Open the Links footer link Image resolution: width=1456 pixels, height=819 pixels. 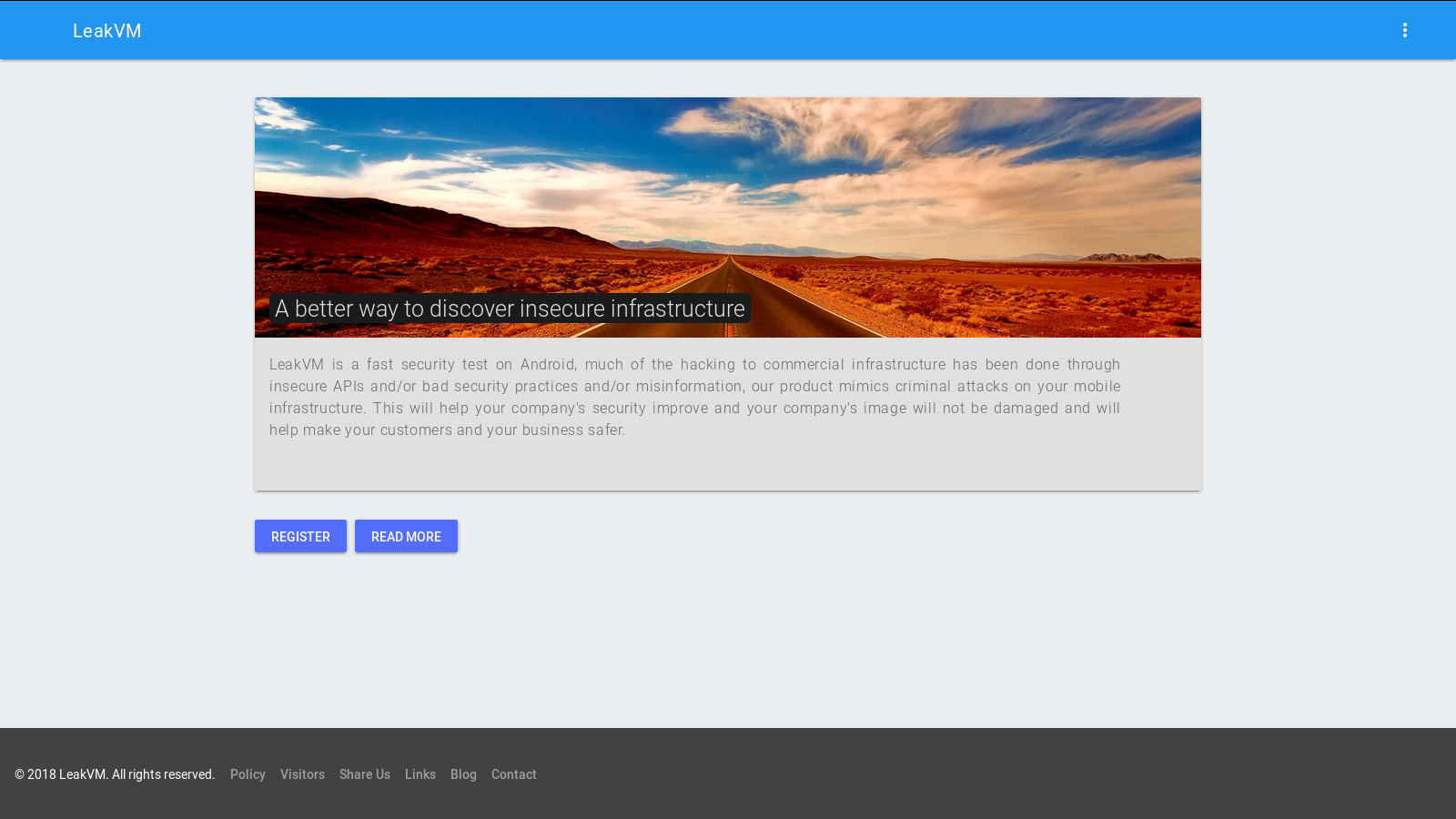coord(420,774)
